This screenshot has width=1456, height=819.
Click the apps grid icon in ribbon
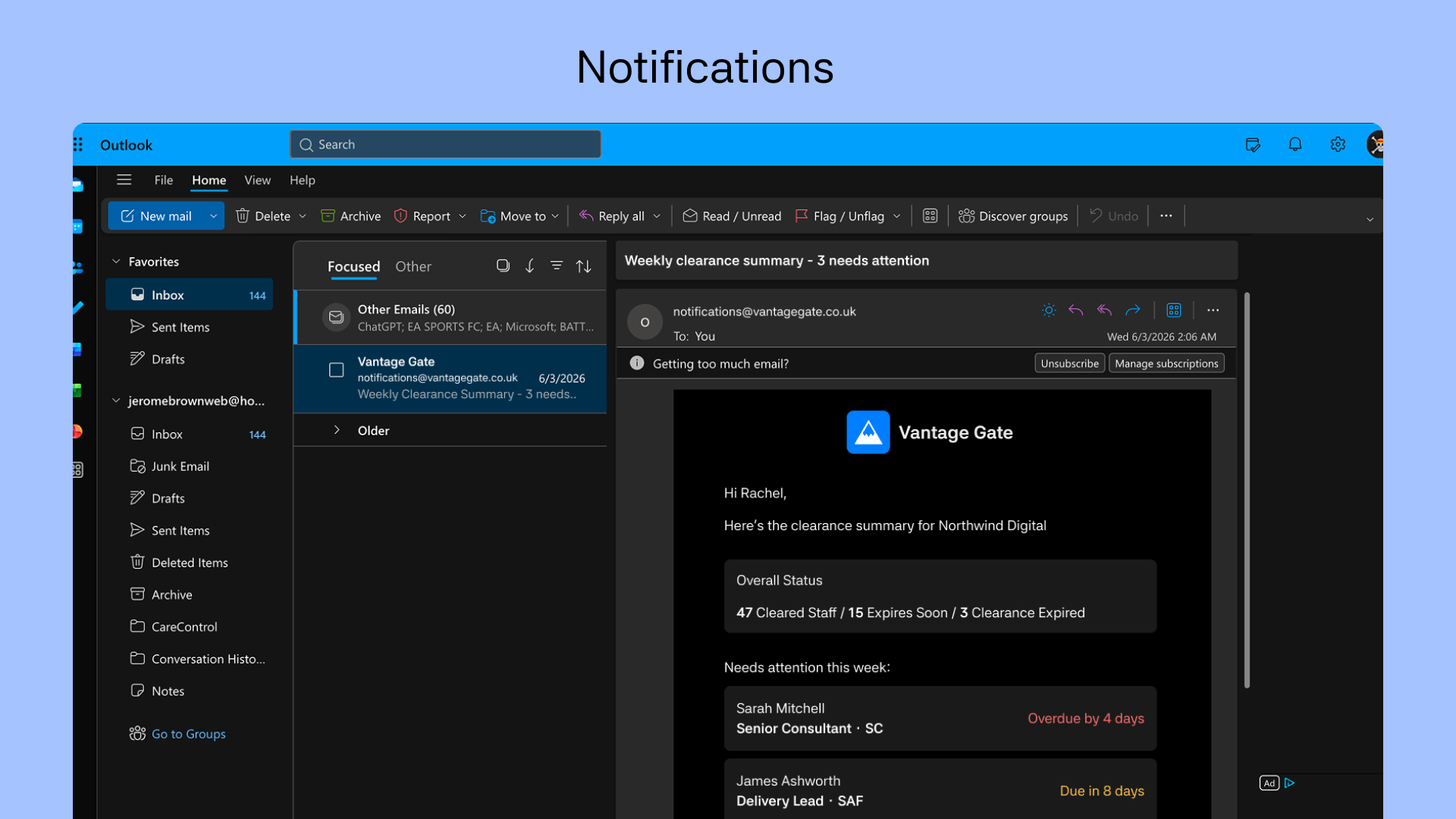point(930,216)
